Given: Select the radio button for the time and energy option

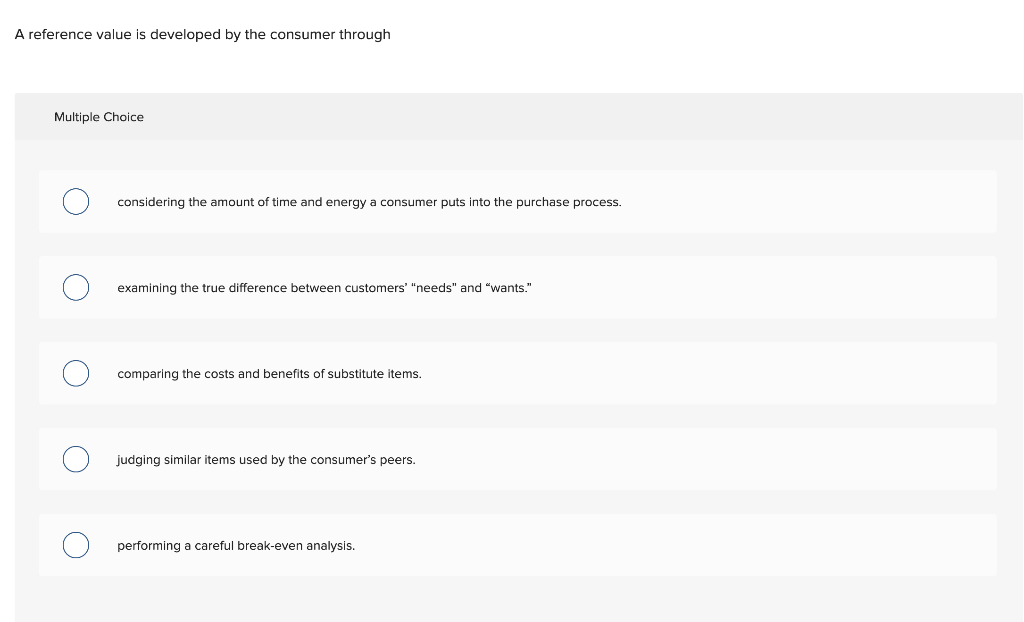Looking at the screenshot, I should 76,201.
